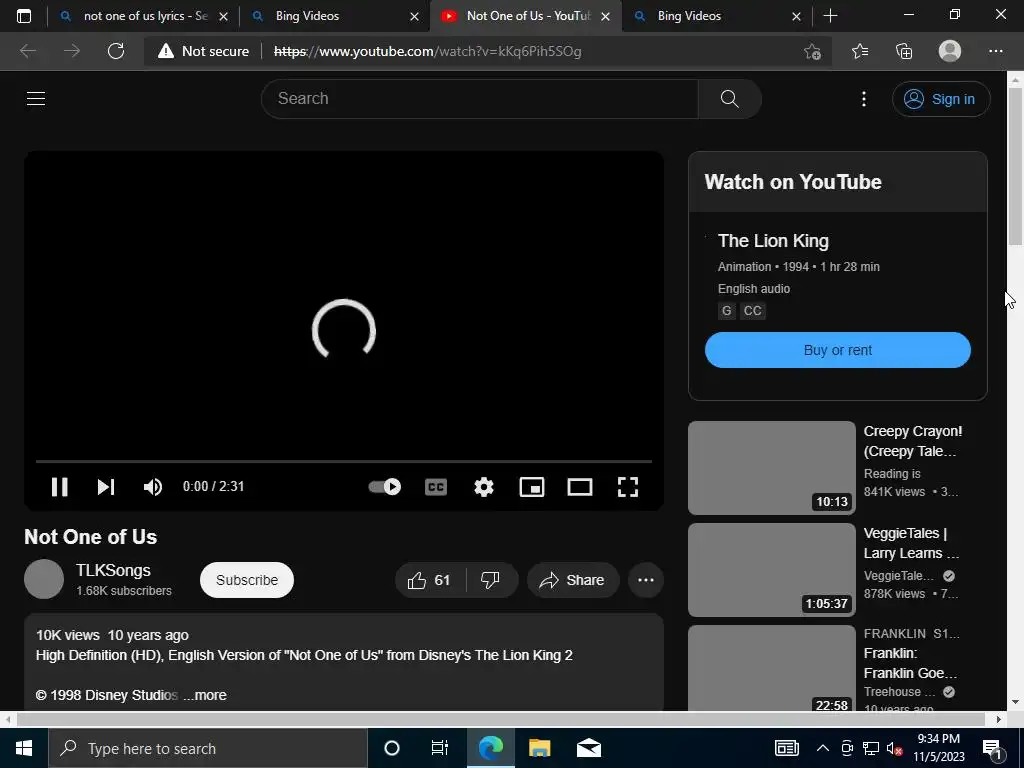Screen dimensions: 1024x768
Task: Open browser profile avatar
Action: (950, 51)
